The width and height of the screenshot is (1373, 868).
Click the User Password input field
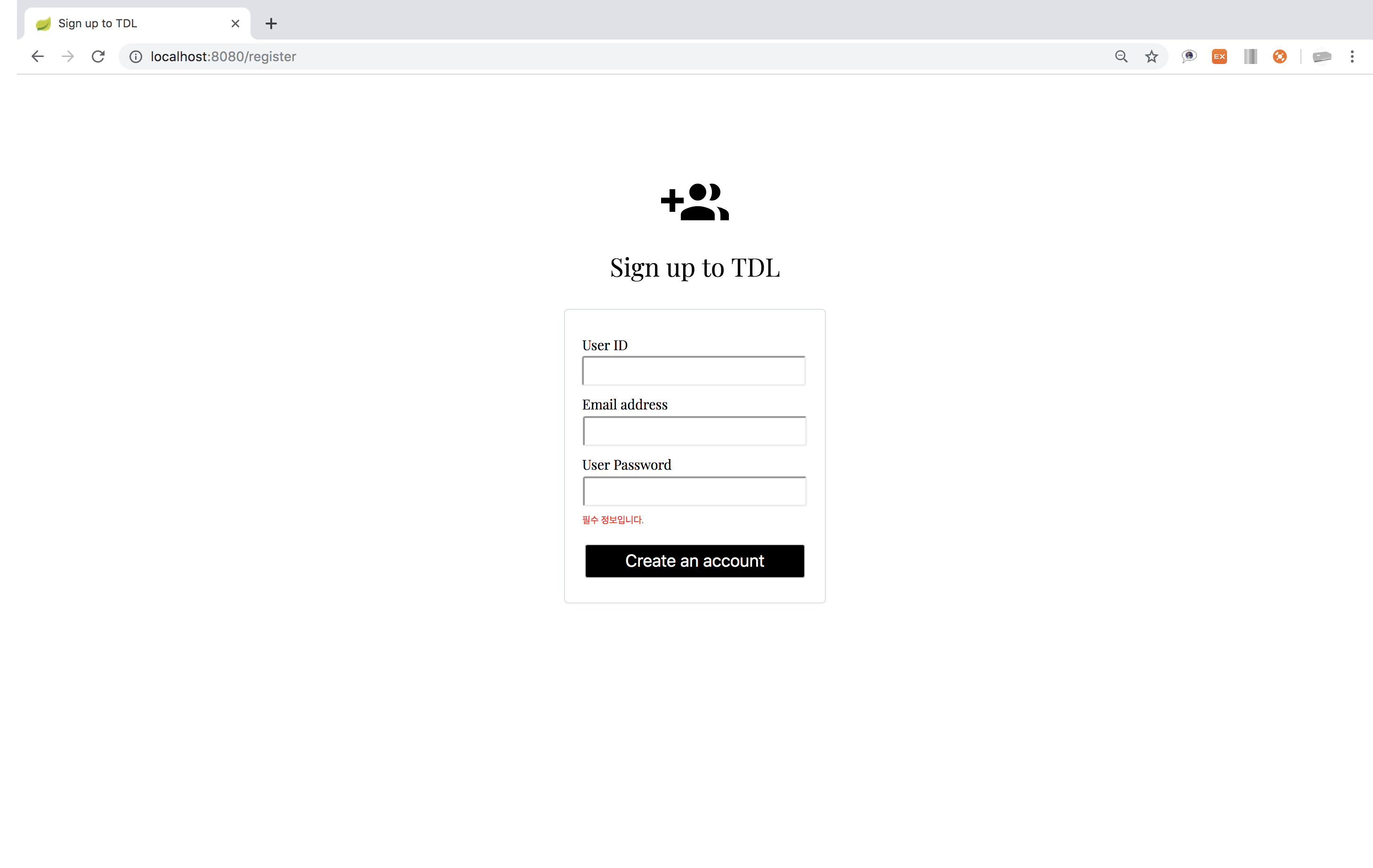coord(694,490)
